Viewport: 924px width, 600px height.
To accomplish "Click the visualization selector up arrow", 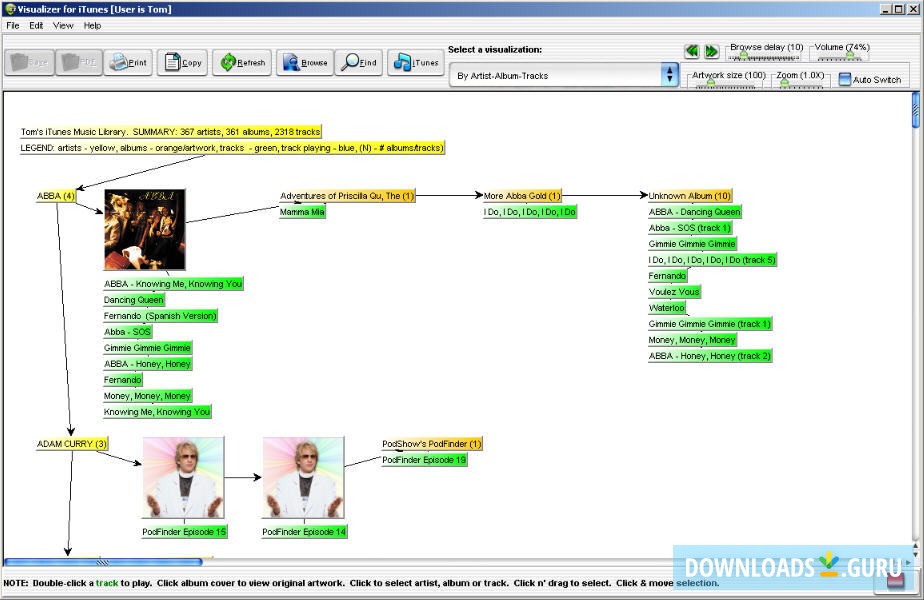I will click(669, 69).
